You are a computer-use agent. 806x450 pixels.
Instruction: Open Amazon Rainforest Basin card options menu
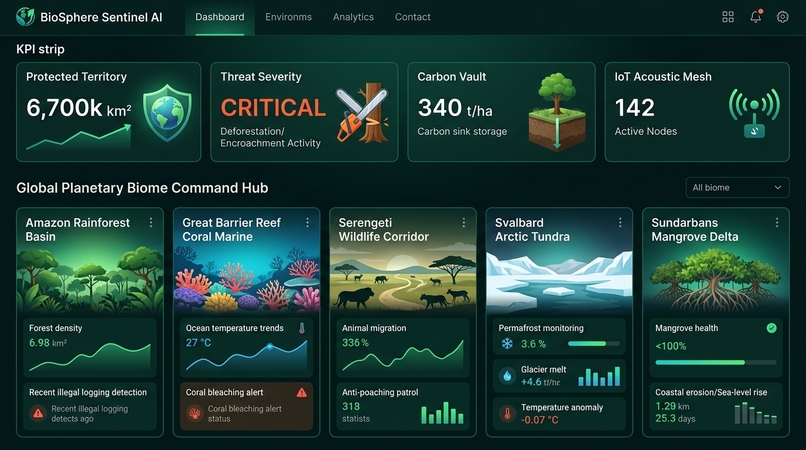tap(151, 222)
